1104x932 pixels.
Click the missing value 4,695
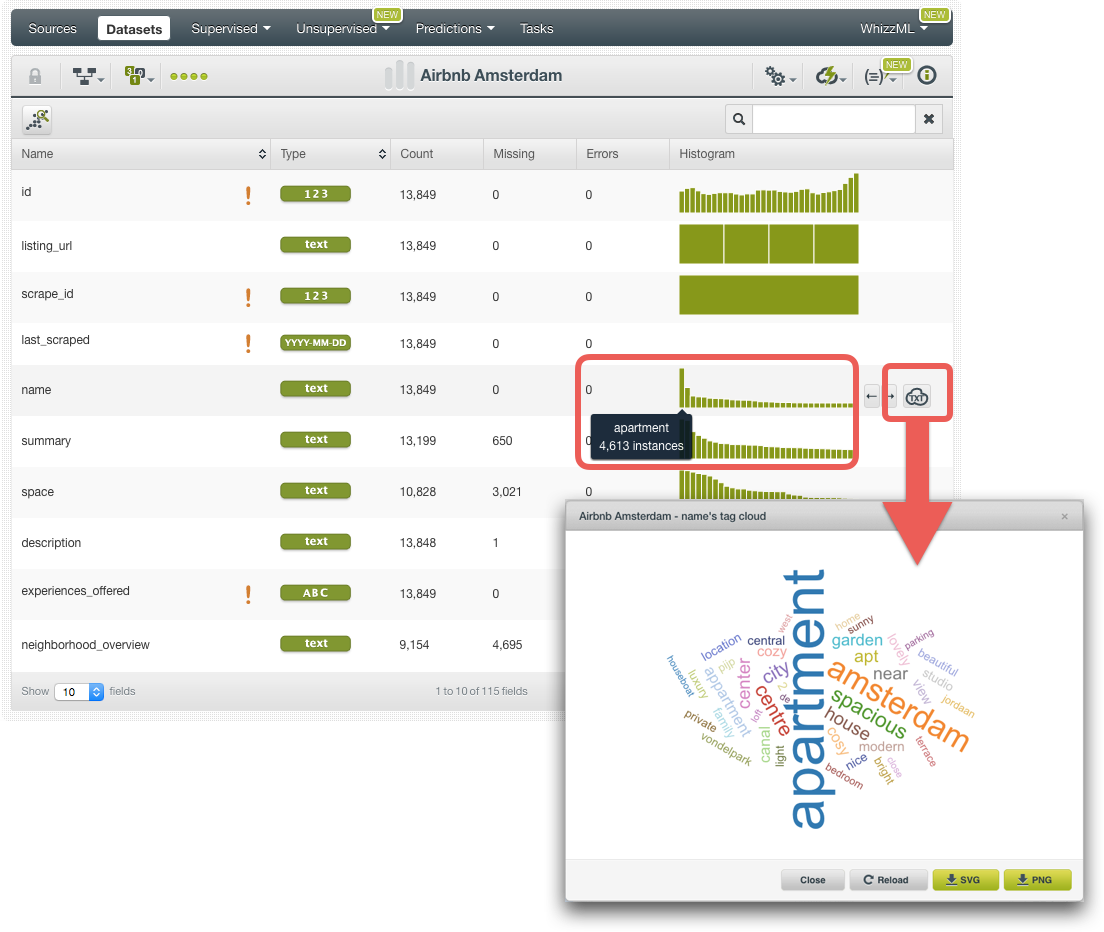[507, 645]
